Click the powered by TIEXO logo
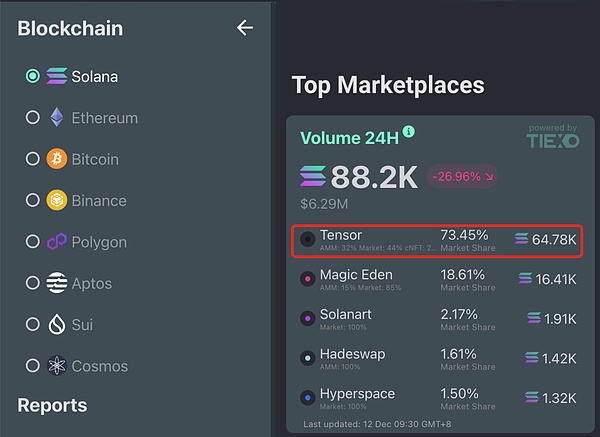Image resolution: width=600 pixels, height=437 pixels. (552, 139)
